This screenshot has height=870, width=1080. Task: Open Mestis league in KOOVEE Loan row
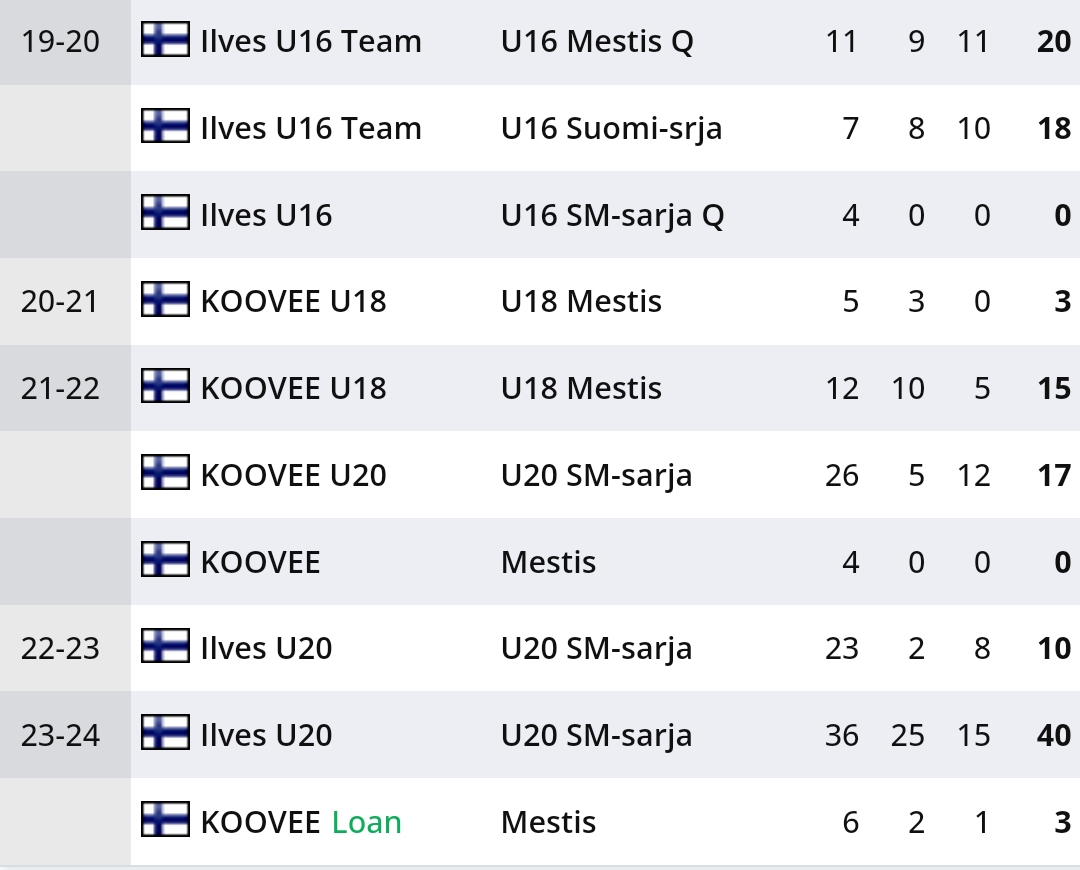[x=548, y=822]
